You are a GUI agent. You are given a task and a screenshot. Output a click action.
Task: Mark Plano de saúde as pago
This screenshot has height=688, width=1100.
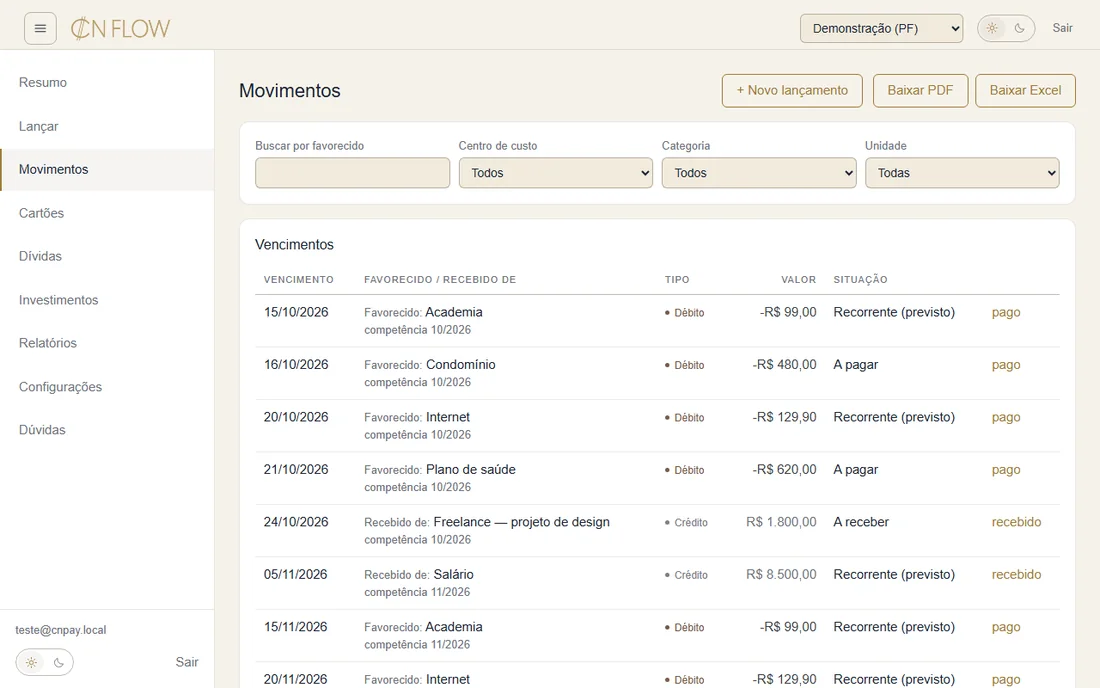1005,470
